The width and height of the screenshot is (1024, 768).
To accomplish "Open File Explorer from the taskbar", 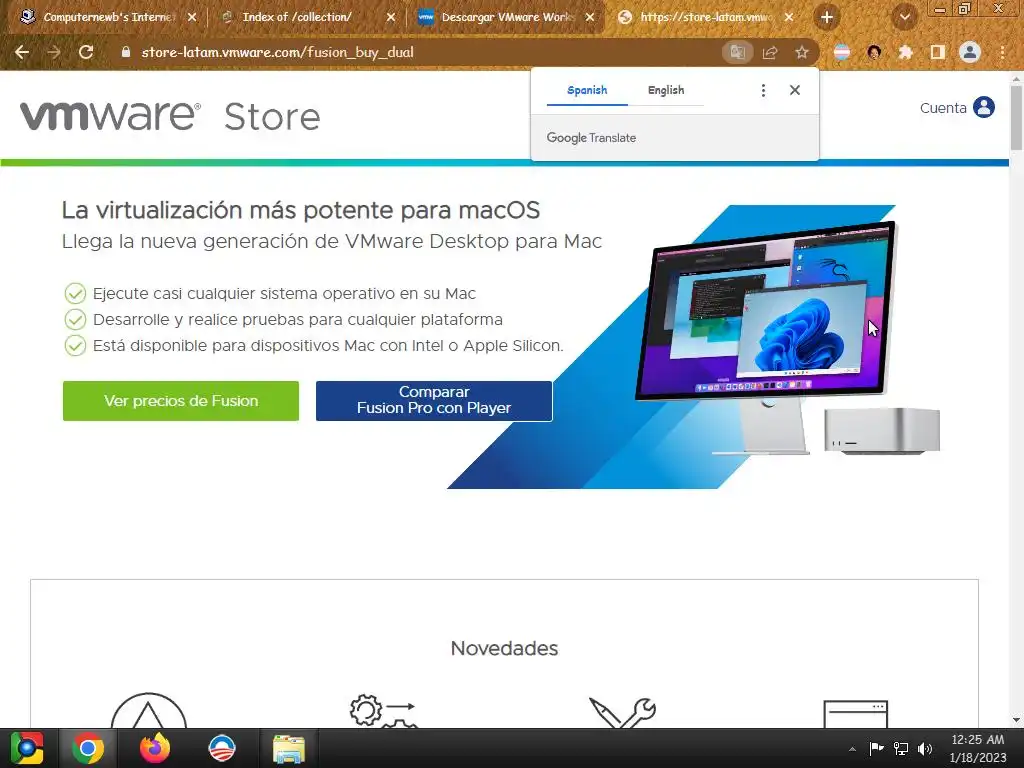I will click(289, 748).
